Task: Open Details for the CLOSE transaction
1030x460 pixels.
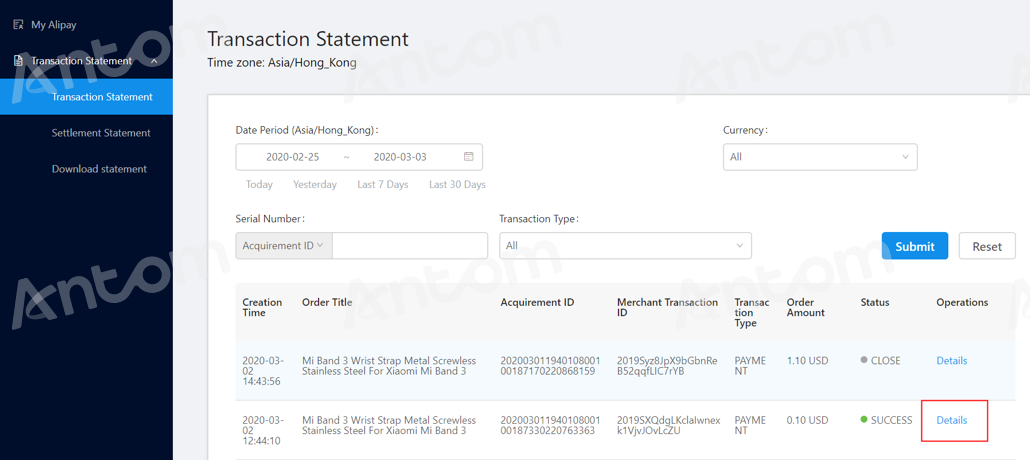Action: click(x=951, y=361)
